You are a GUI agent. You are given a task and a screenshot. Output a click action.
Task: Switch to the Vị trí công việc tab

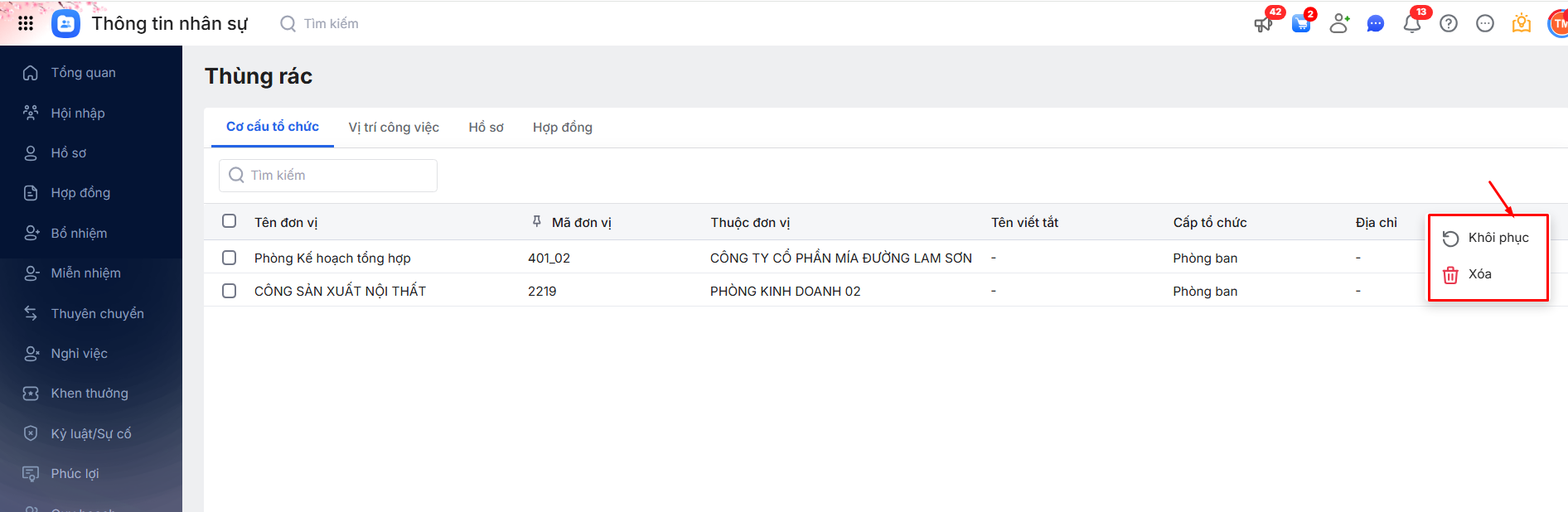point(394,128)
